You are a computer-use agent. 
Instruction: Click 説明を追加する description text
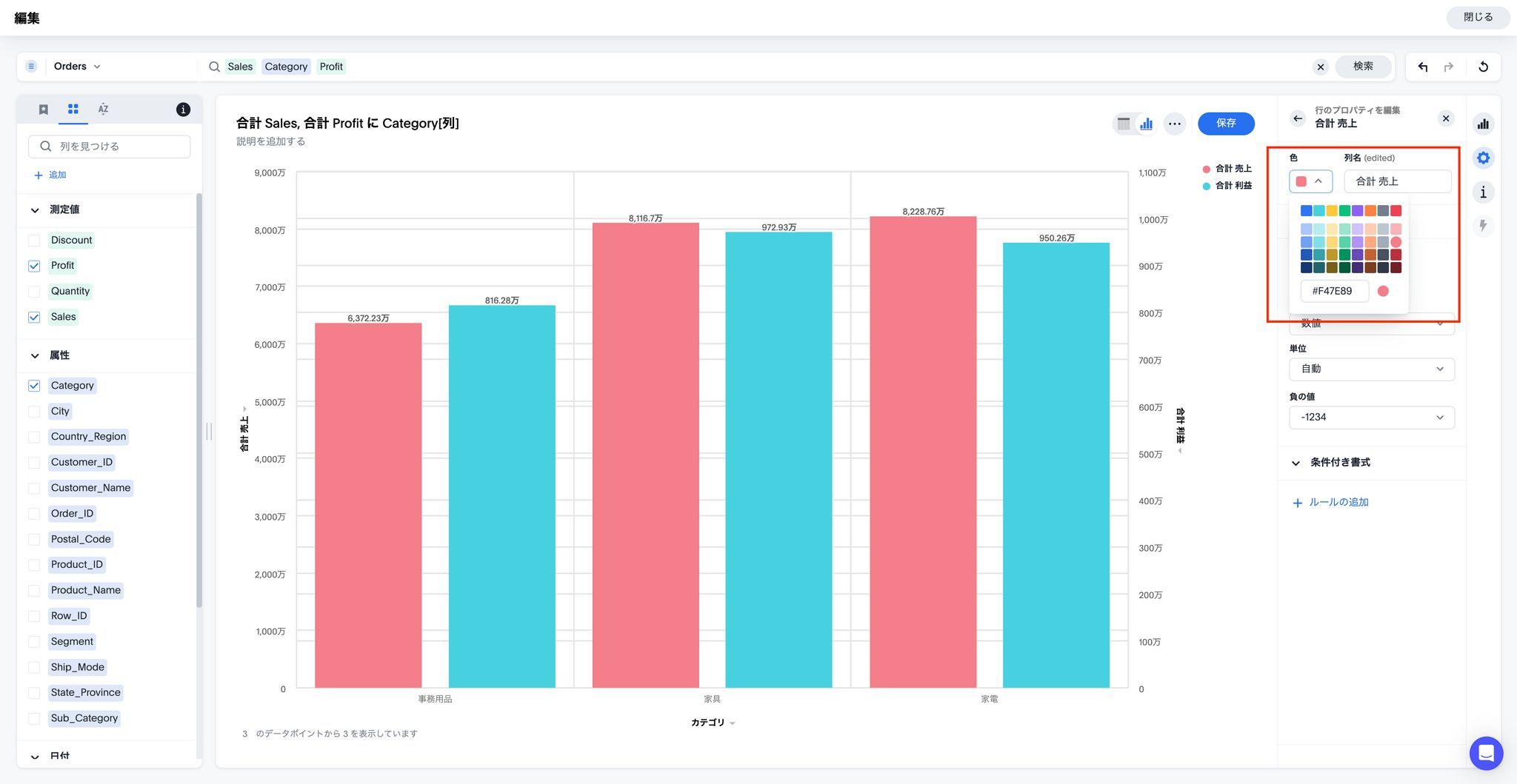tap(270, 141)
